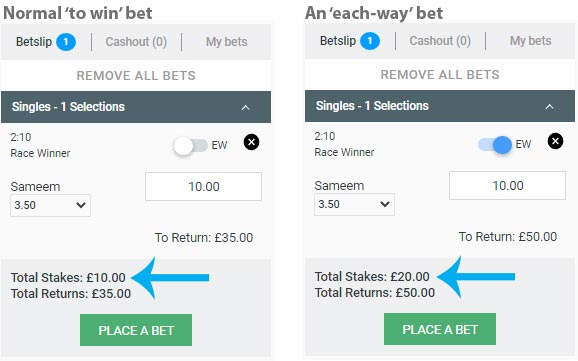
Task: Place a bet in each-way betslip
Action: coord(440,329)
